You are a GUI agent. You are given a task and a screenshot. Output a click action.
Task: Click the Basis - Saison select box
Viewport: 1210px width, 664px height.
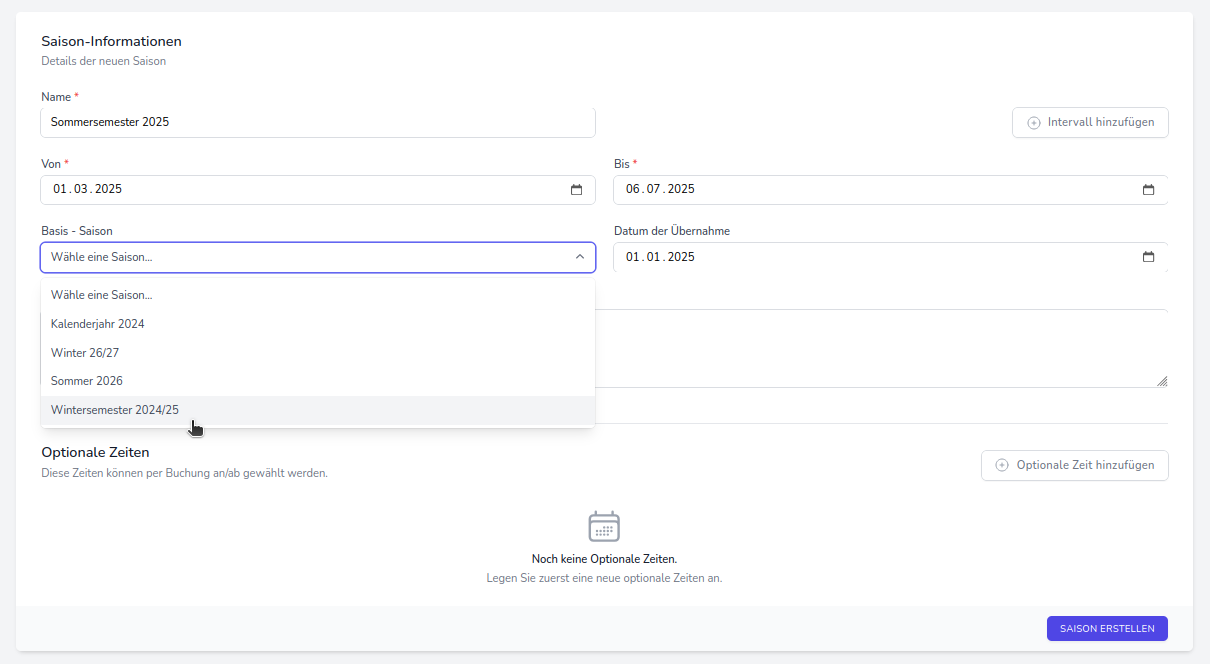point(300,257)
